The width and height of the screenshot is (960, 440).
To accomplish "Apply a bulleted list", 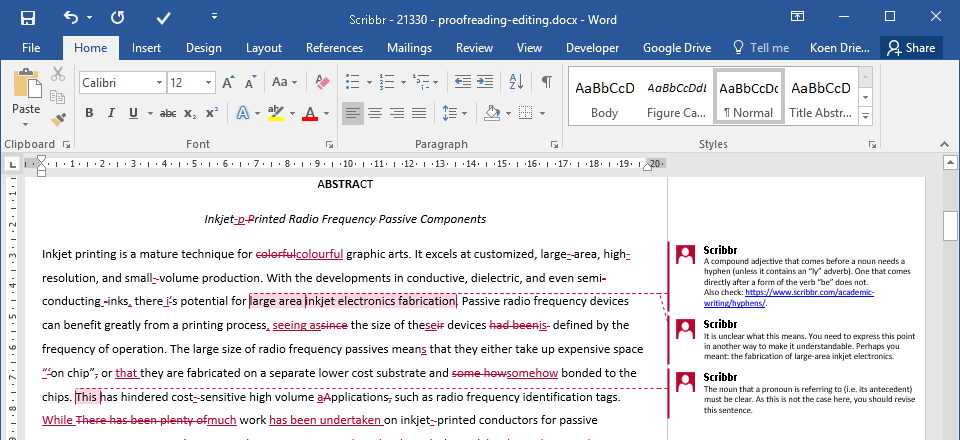I will pos(352,83).
